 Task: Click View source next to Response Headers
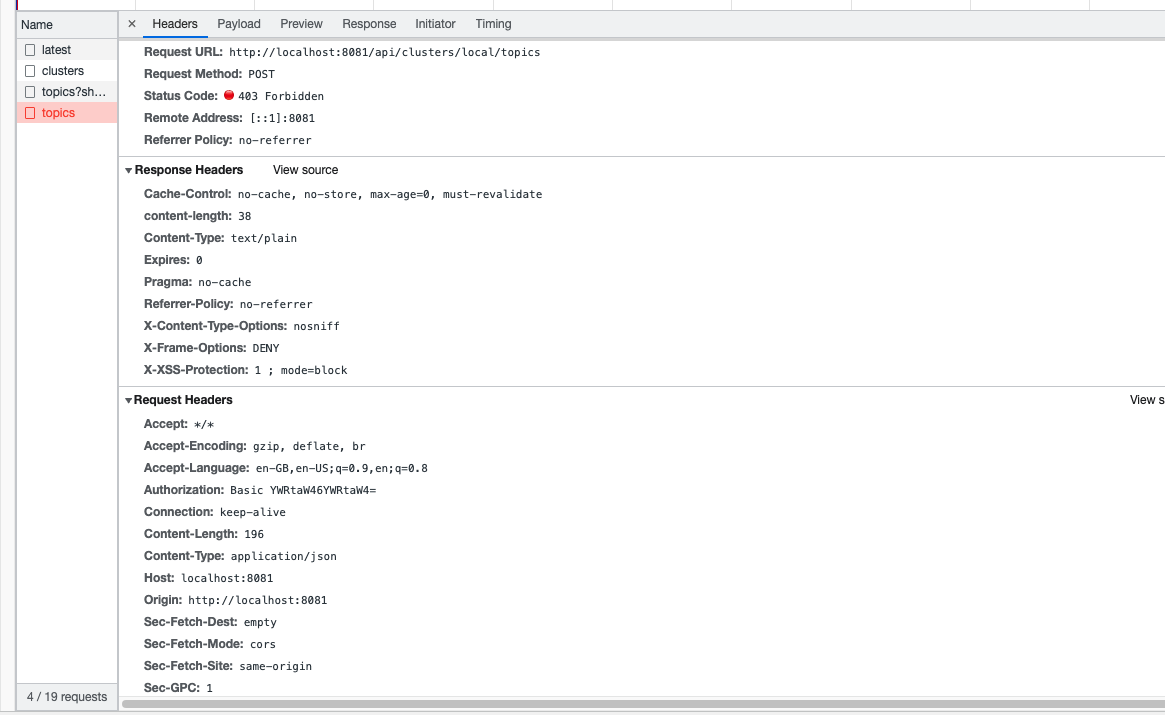click(305, 169)
